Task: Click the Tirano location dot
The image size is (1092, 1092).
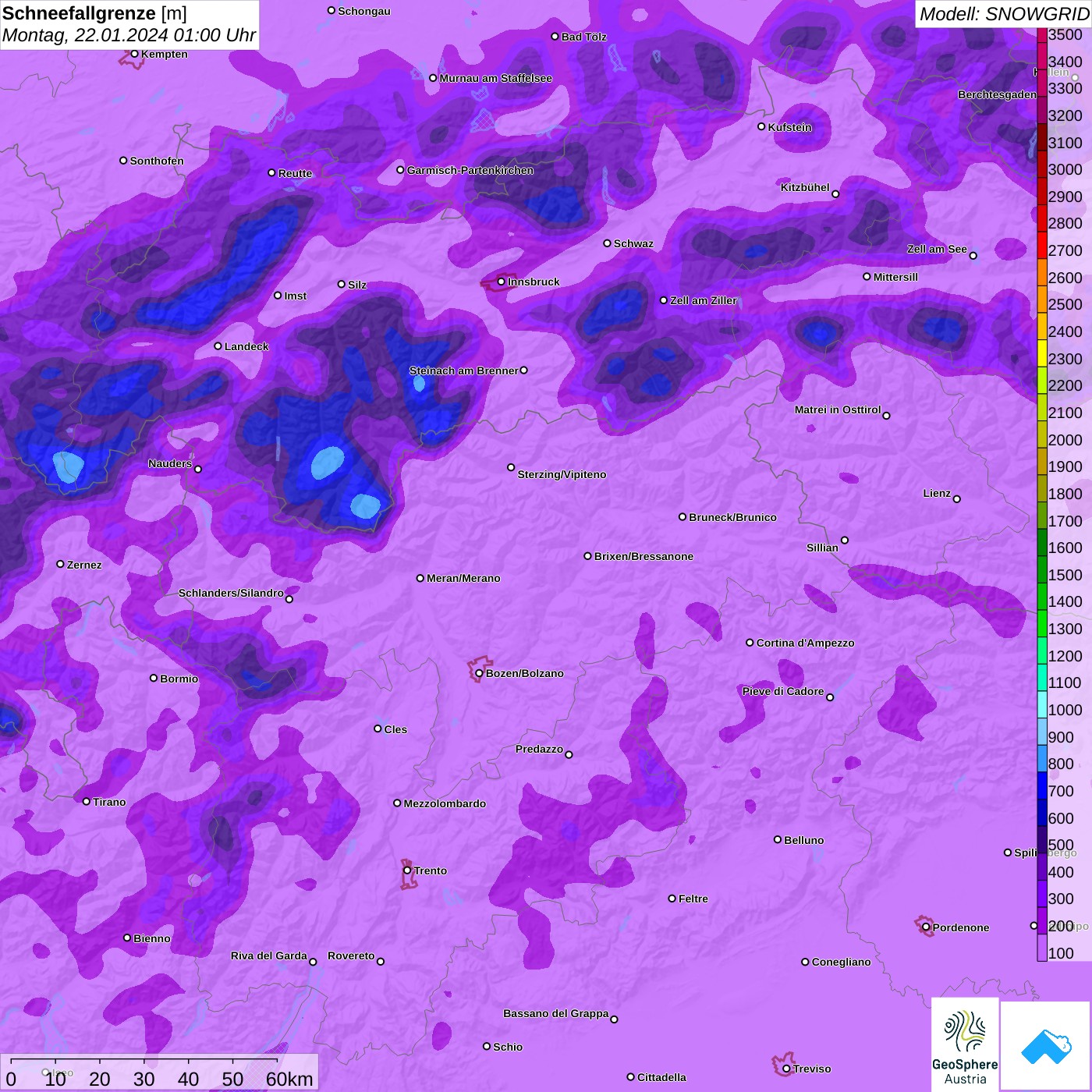Action: pos(87,802)
